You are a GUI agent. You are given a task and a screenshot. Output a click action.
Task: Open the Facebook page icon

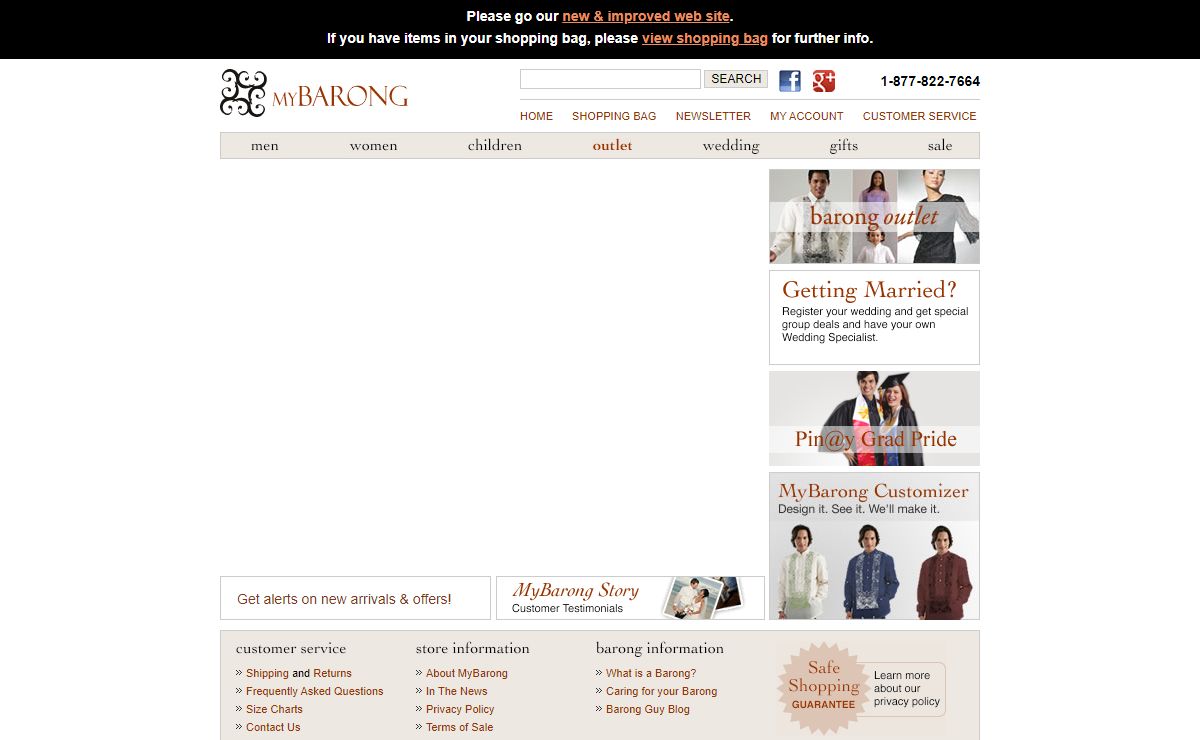click(790, 81)
